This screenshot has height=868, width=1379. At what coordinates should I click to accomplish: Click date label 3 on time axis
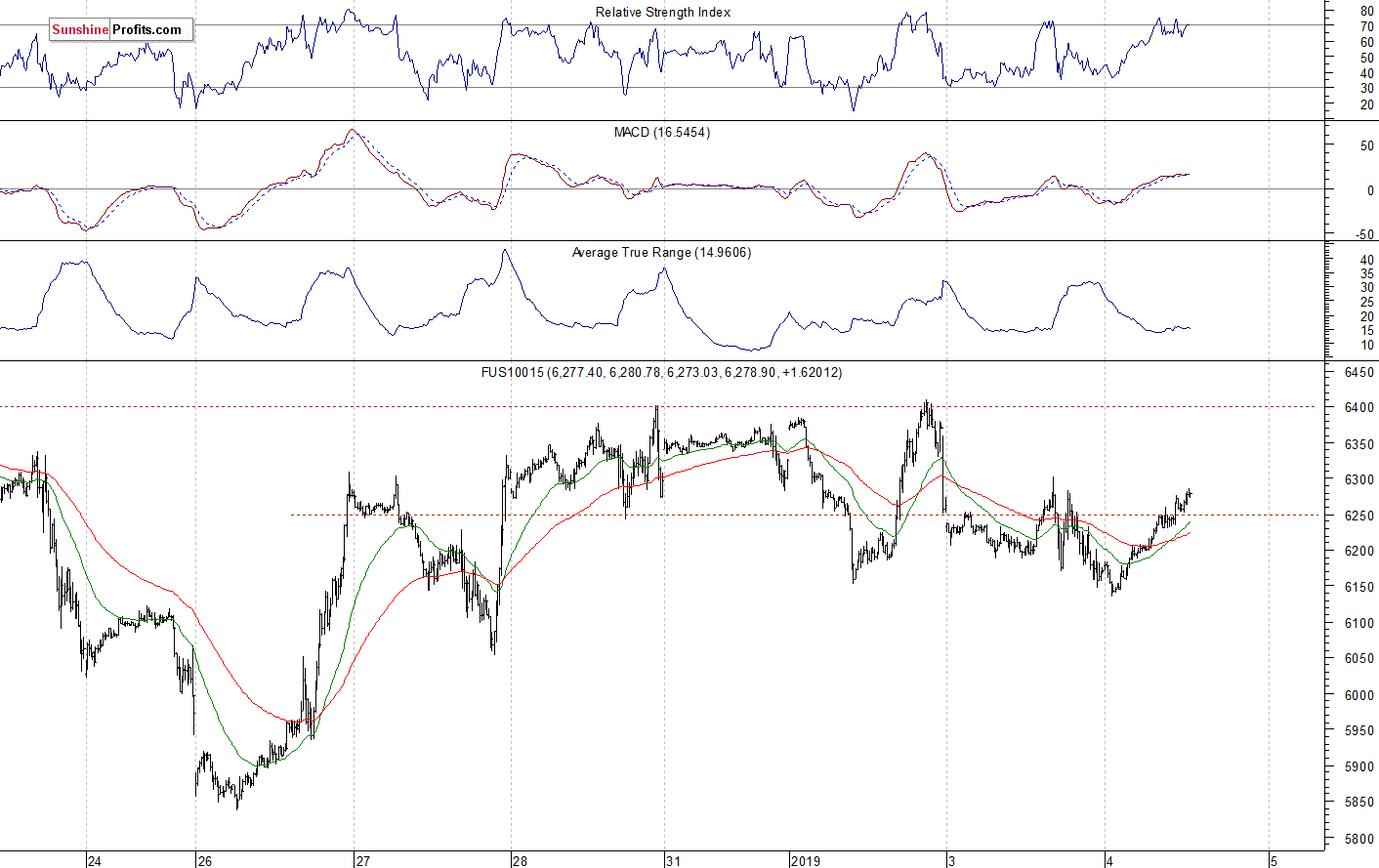pyautogui.click(x=951, y=860)
